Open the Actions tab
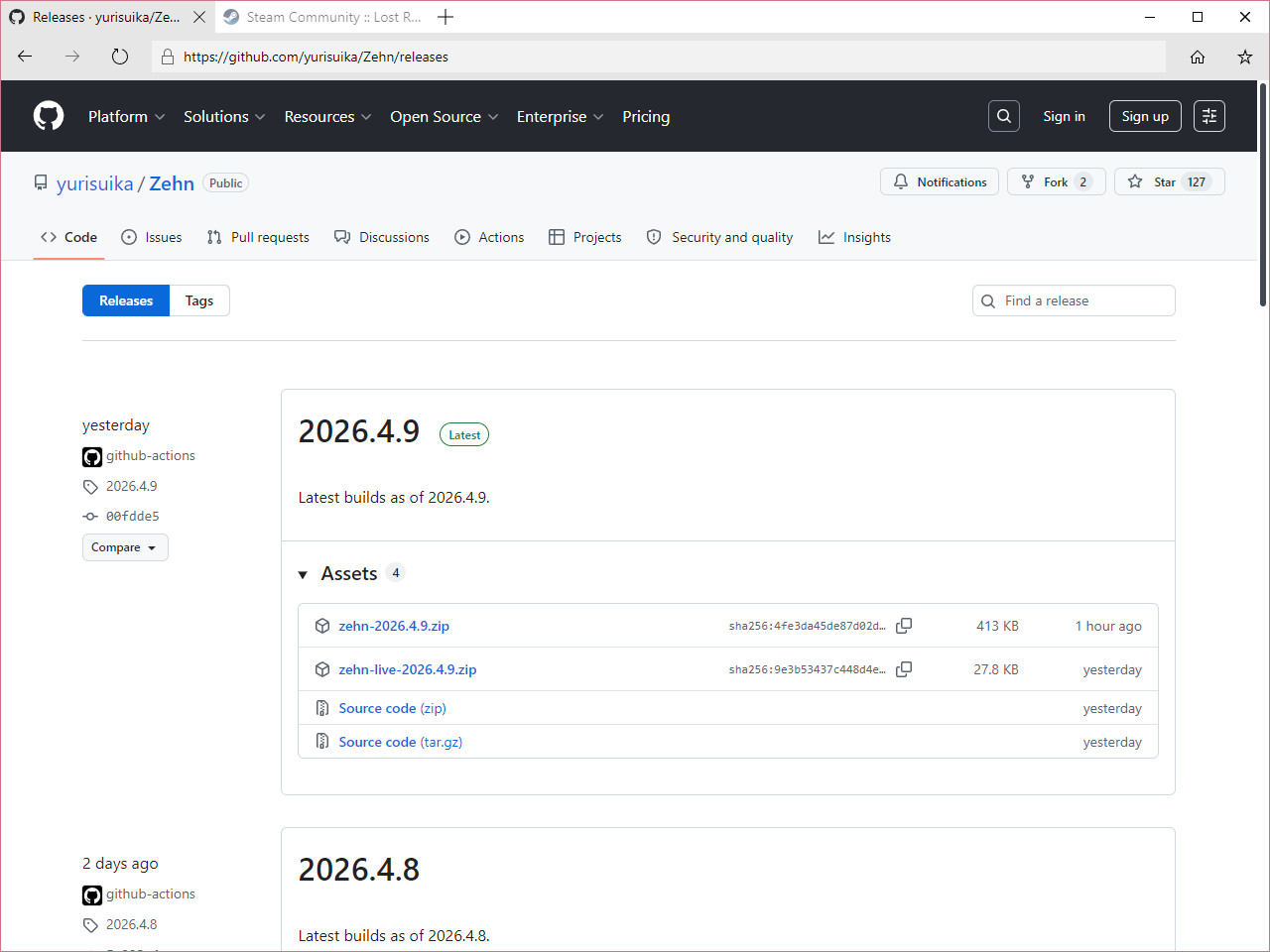This screenshot has height=952, width=1270. (x=489, y=237)
